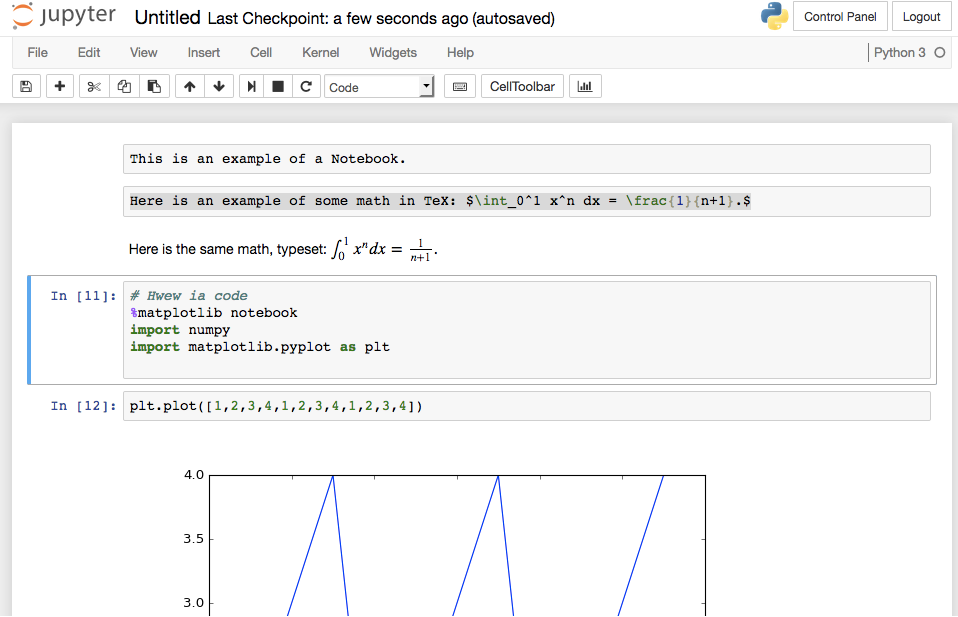The image size is (958, 617).
Task: Expand the cell type Code dropdown
Action: tap(379, 87)
